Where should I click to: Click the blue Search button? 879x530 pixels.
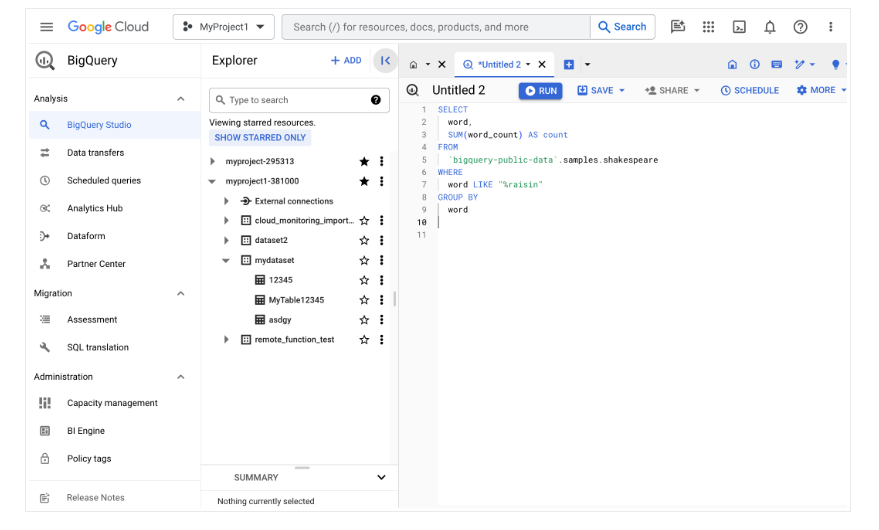point(622,27)
